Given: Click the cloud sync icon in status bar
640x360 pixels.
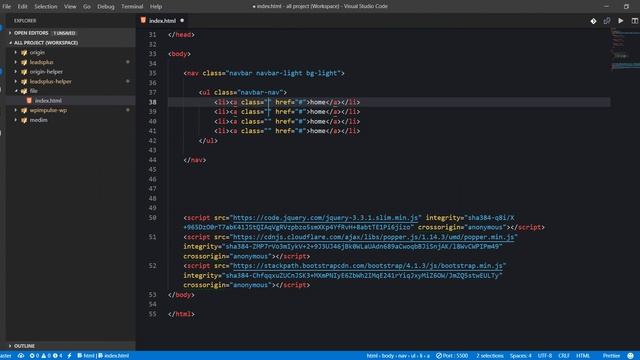Looking at the screenshot, I should coord(21,356).
